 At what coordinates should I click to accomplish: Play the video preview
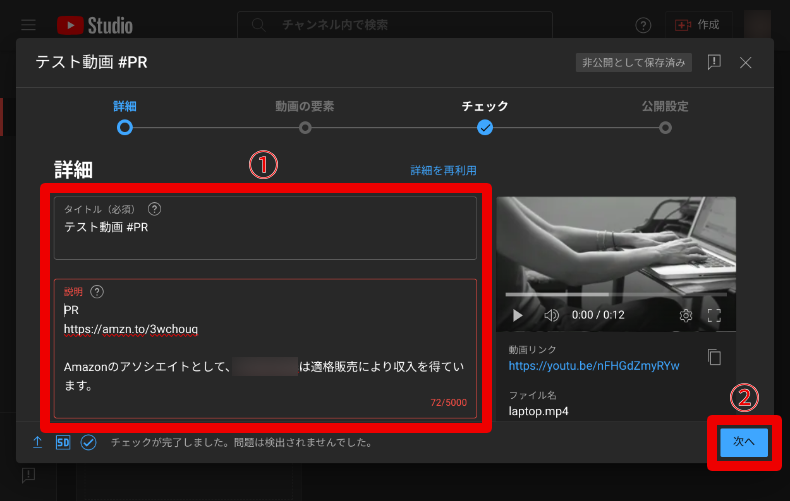(x=517, y=316)
